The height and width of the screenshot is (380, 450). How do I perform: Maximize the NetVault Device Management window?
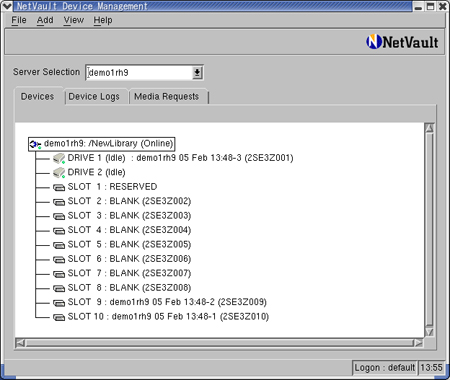pyautogui.click(x=430, y=6)
